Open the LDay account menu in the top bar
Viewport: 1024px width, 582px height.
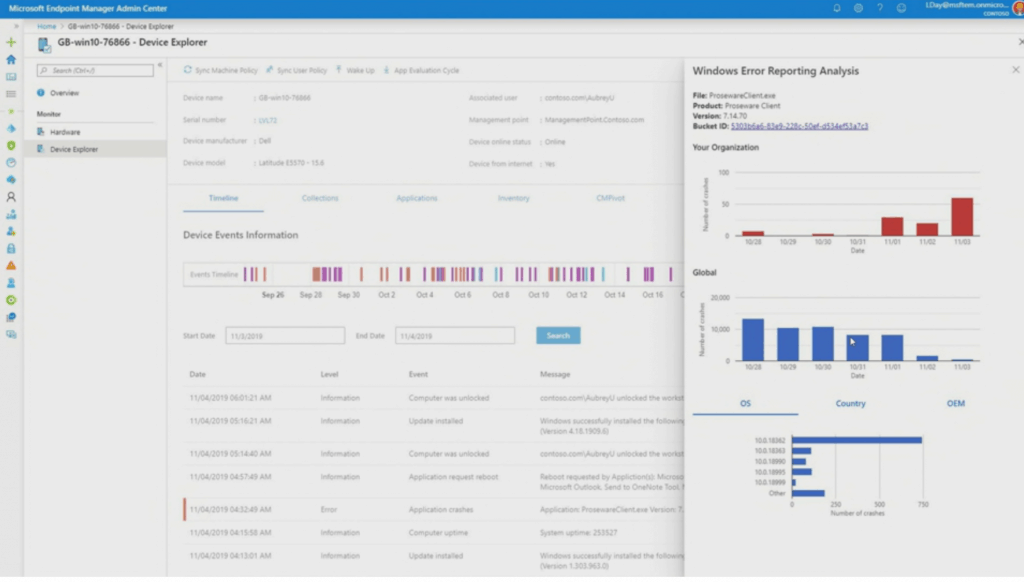click(973, 8)
